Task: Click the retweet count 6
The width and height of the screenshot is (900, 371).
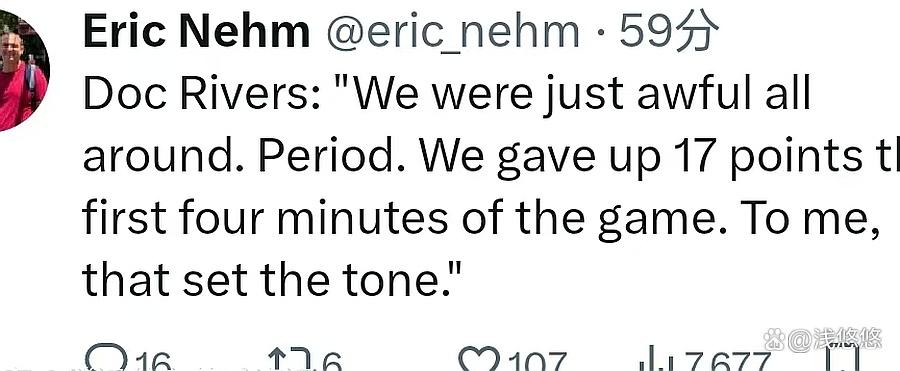Action: point(332,362)
